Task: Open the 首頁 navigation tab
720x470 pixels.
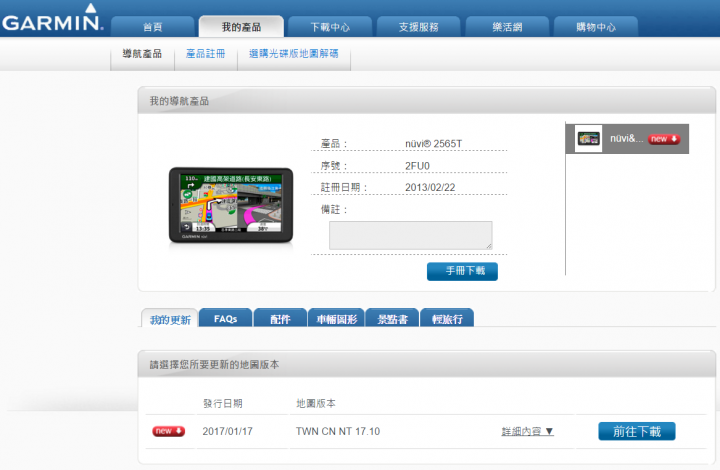Action: [x=153, y=27]
